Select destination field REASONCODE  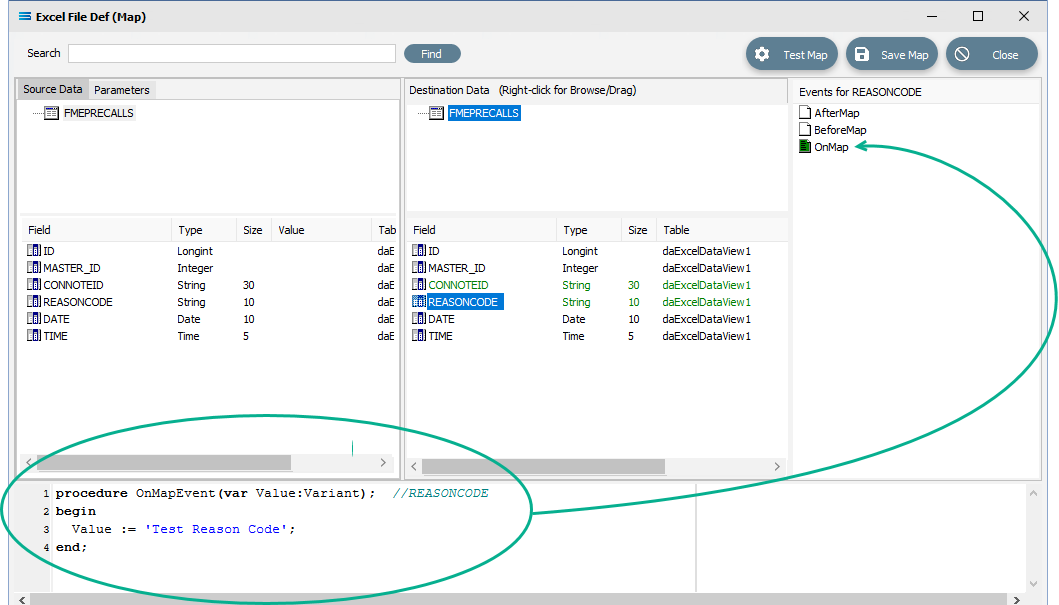(463, 302)
